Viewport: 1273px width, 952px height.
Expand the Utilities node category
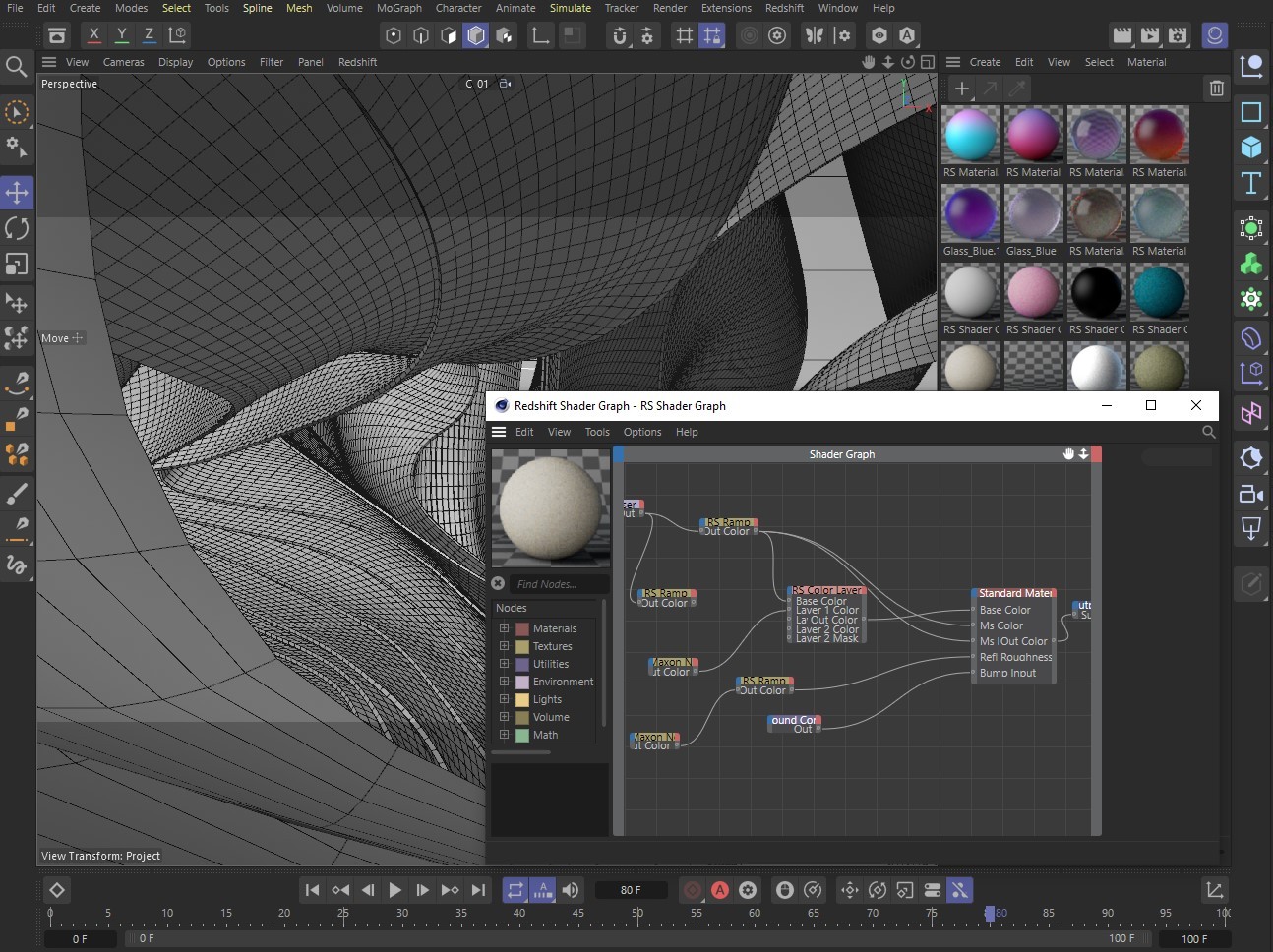pos(504,664)
